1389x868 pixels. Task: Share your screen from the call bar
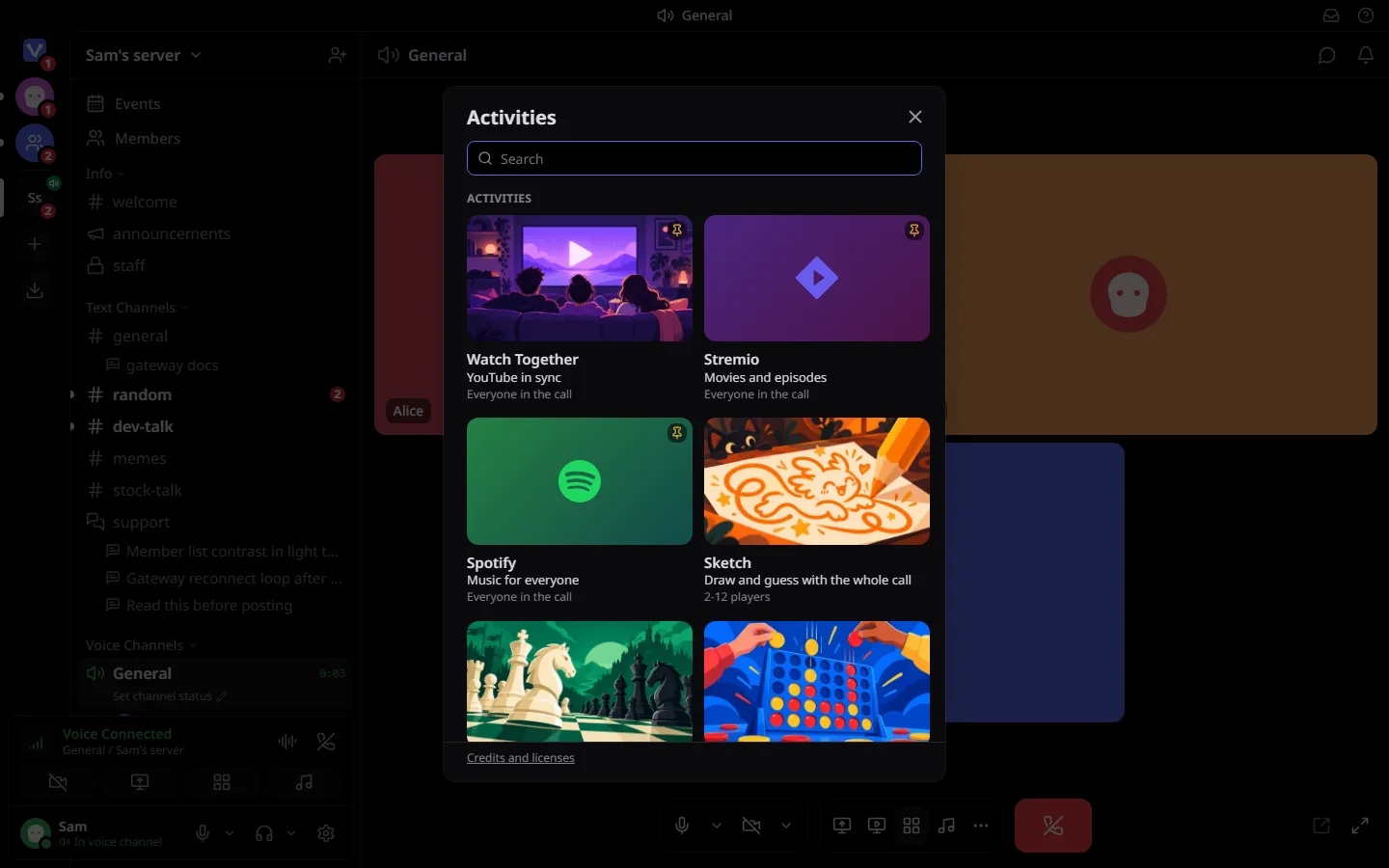tap(842, 826)
